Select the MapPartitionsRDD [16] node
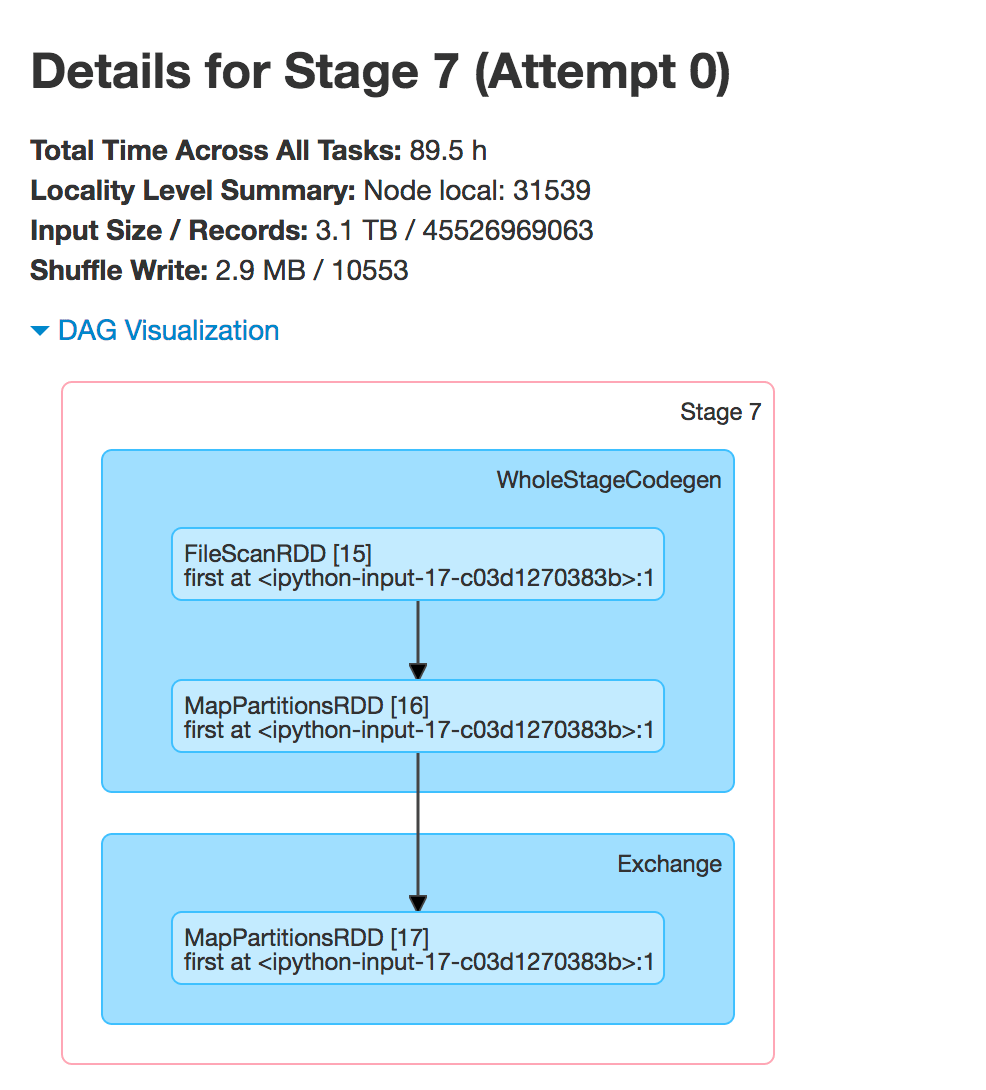Viewport: 986px width, 1090px height. pyautogui.click(x=417, y=716)
